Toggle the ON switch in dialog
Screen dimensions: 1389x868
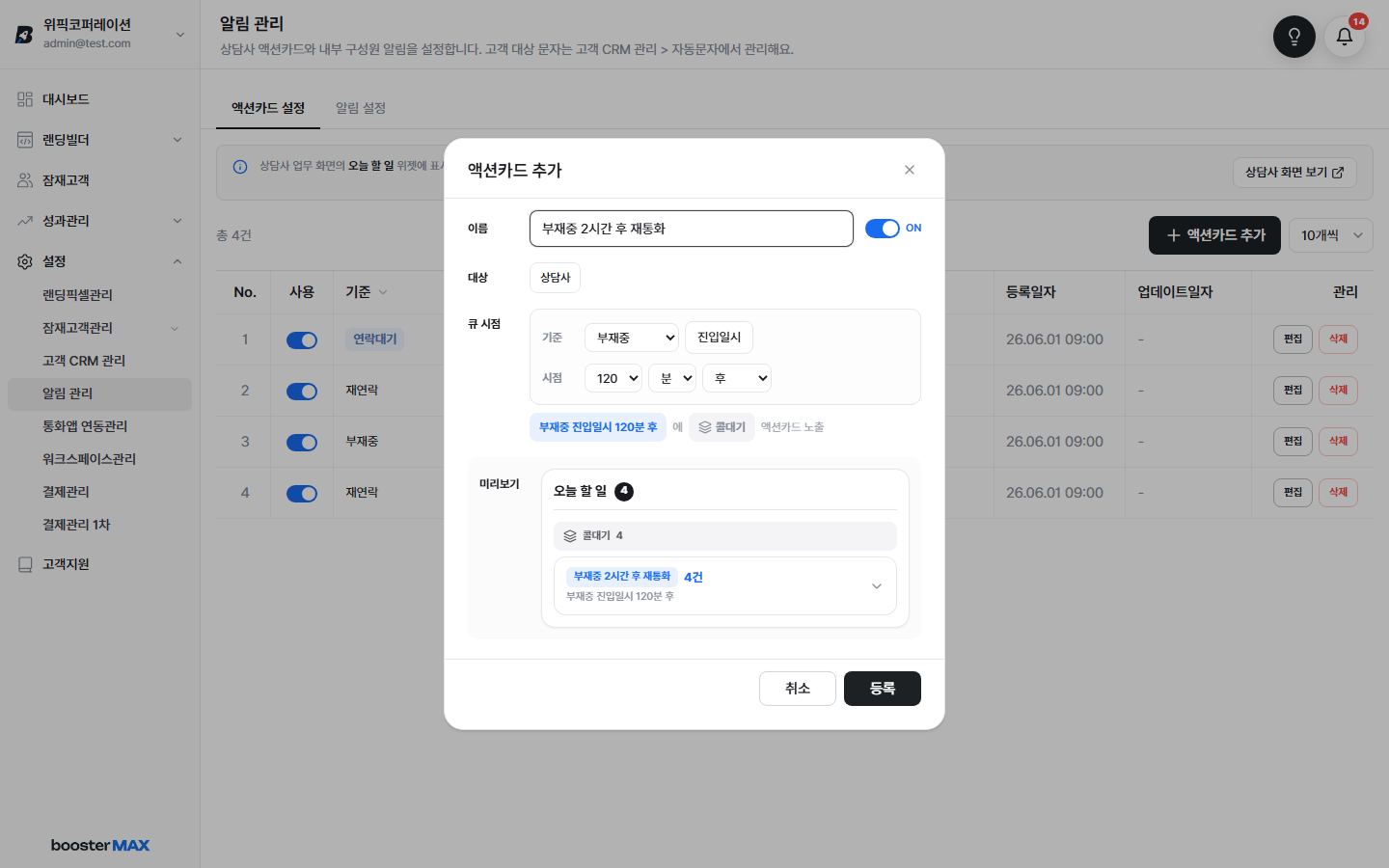[882, 229]
